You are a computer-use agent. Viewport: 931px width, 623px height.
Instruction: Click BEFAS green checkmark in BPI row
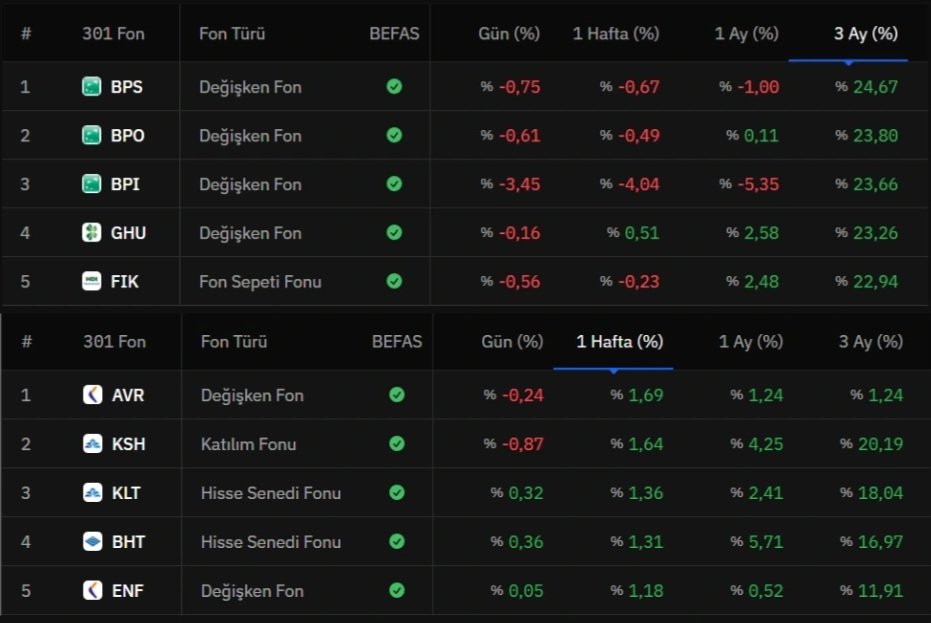pyautogui.click(x=394, y=184)
